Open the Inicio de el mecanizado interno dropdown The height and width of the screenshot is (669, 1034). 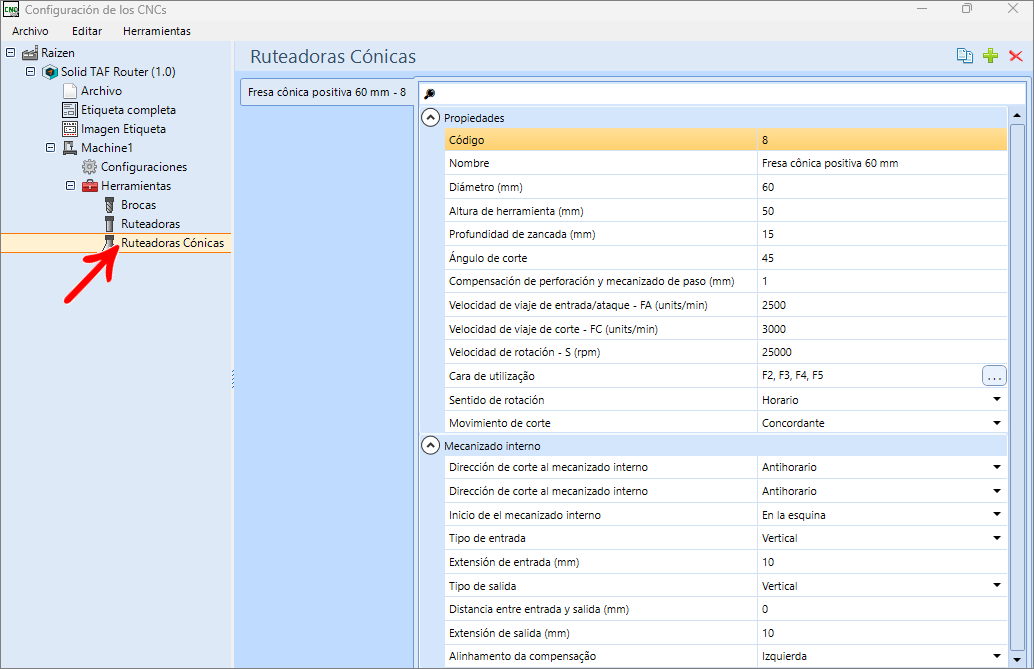(996, 515)
